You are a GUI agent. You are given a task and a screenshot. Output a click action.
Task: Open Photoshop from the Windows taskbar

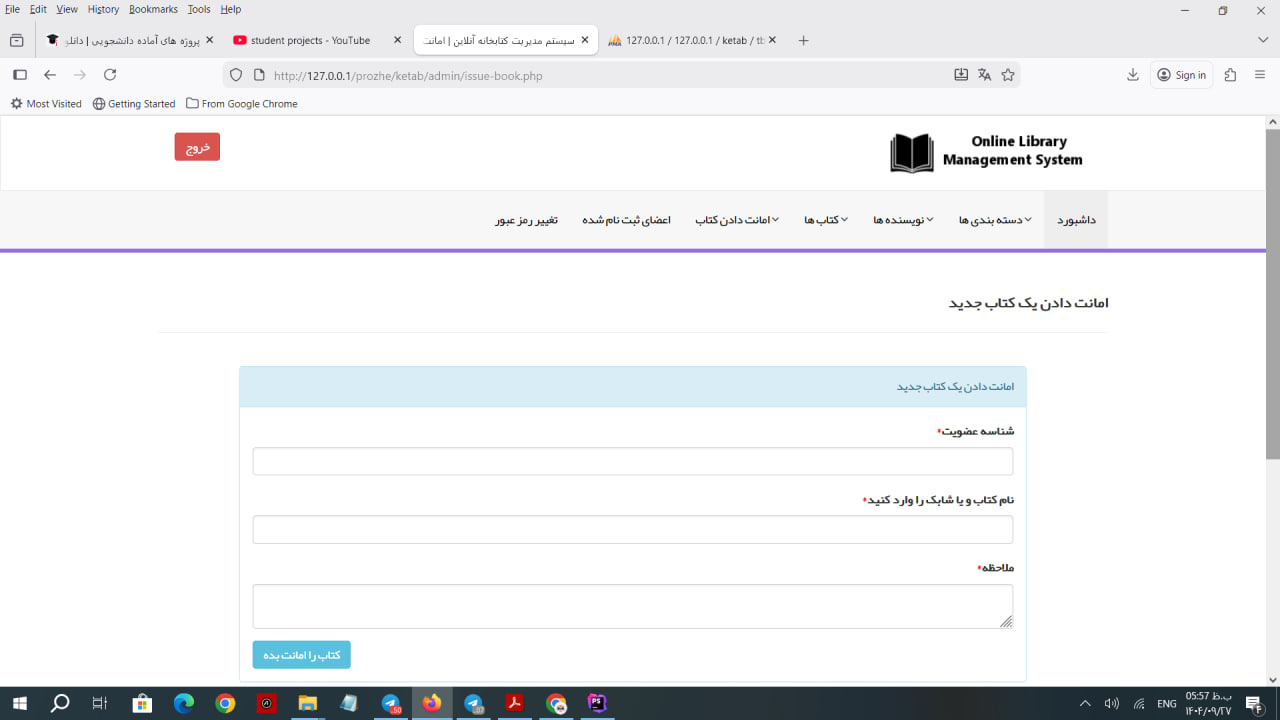(x=597, y=703)
